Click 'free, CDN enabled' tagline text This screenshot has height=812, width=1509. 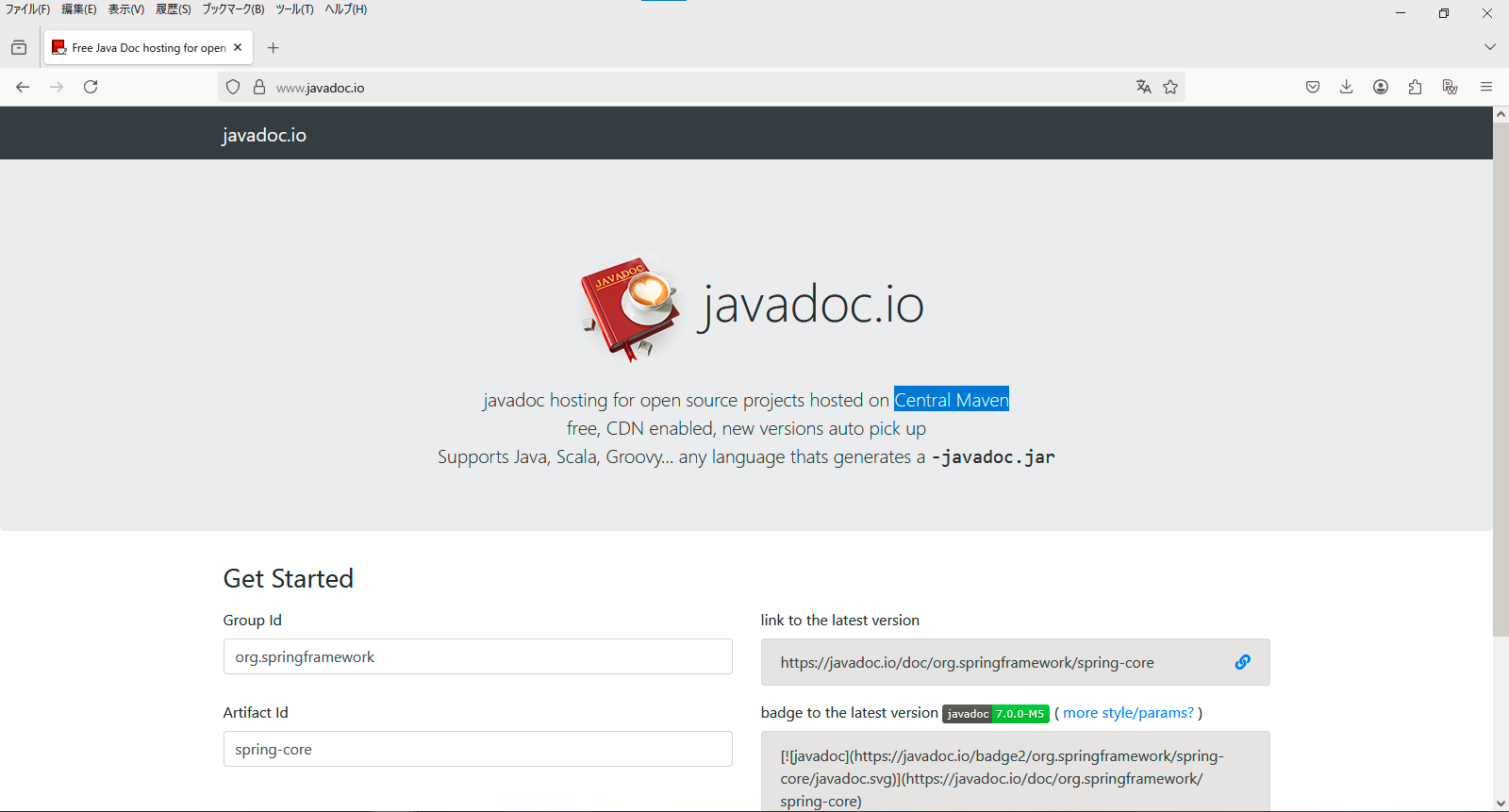[746, 428]
